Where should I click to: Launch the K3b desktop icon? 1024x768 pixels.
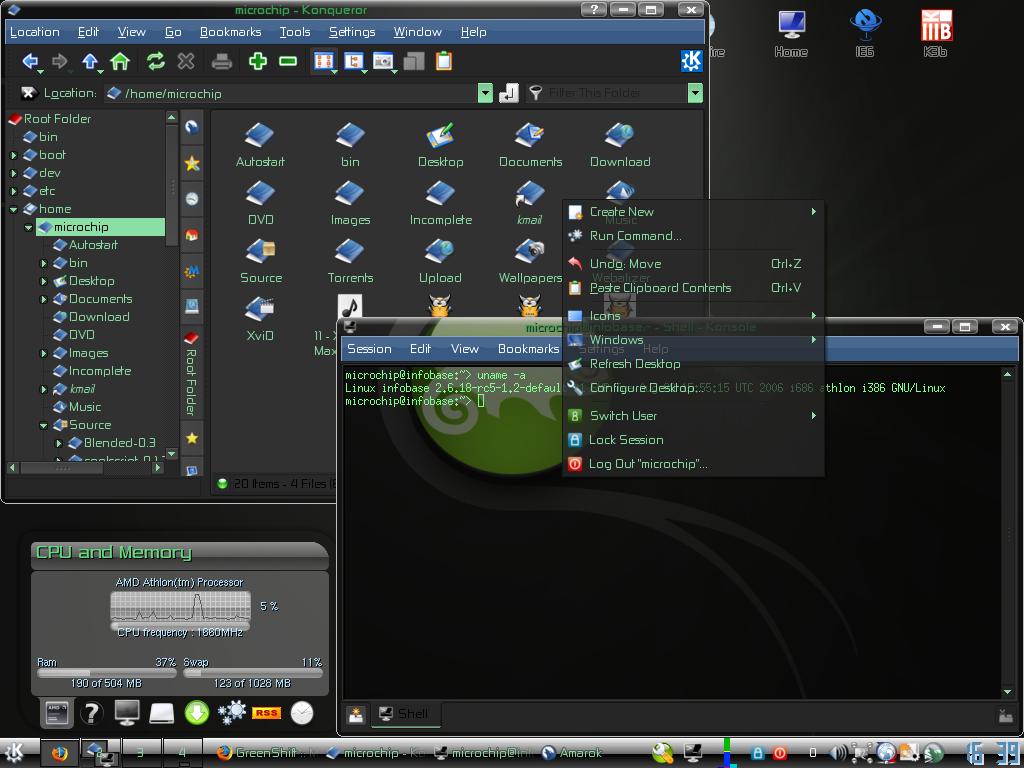(x=936, y=34)
